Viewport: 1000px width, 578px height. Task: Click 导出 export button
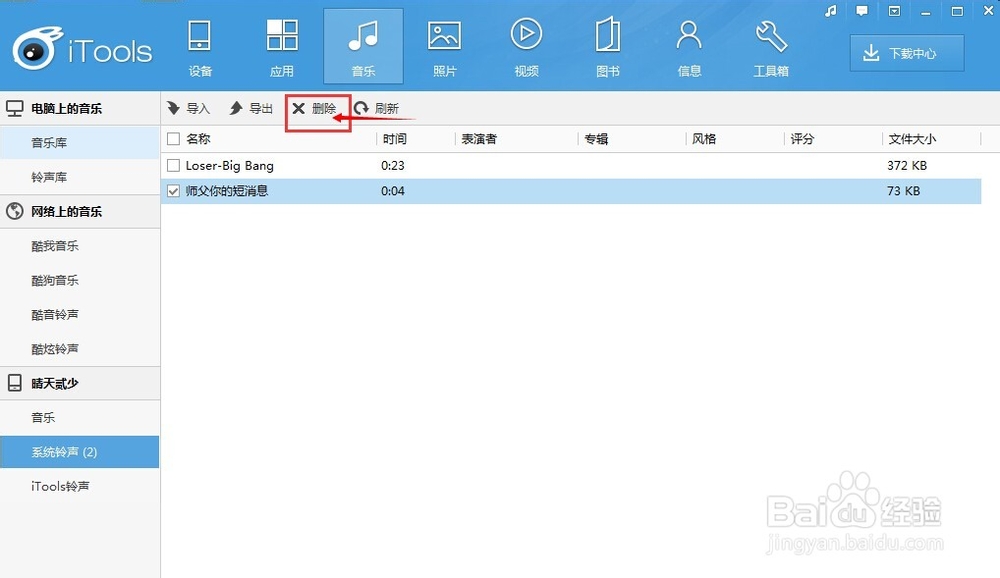[251, 108]
